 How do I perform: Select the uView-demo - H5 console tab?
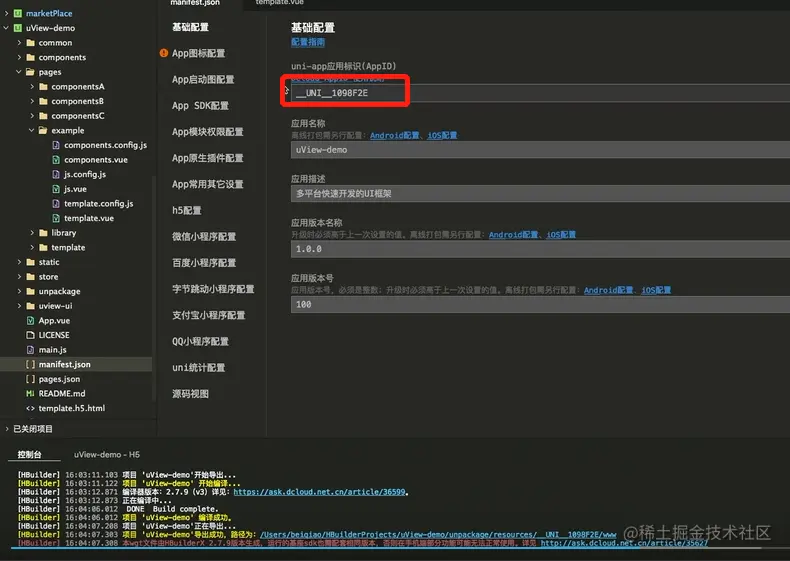(107, 454)
